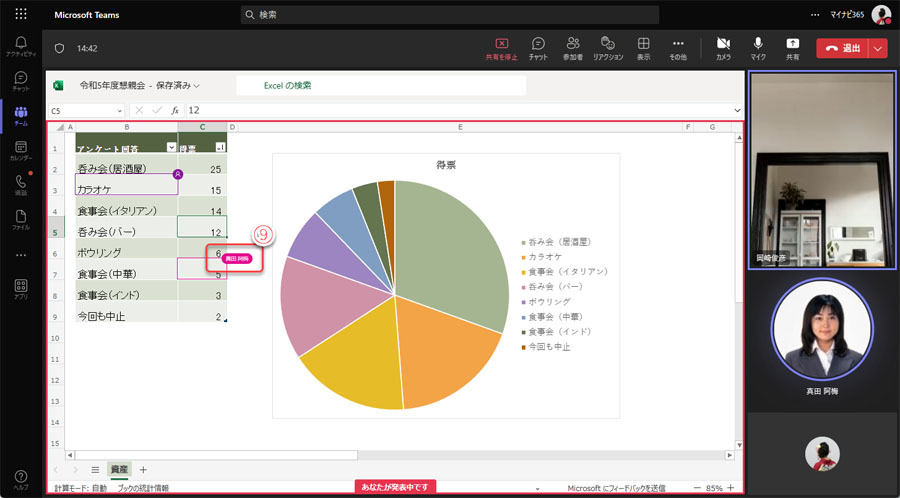Click in the Teams search box
Image resolution: width=900 pixels, height=498 pixels.
point(449,15)
